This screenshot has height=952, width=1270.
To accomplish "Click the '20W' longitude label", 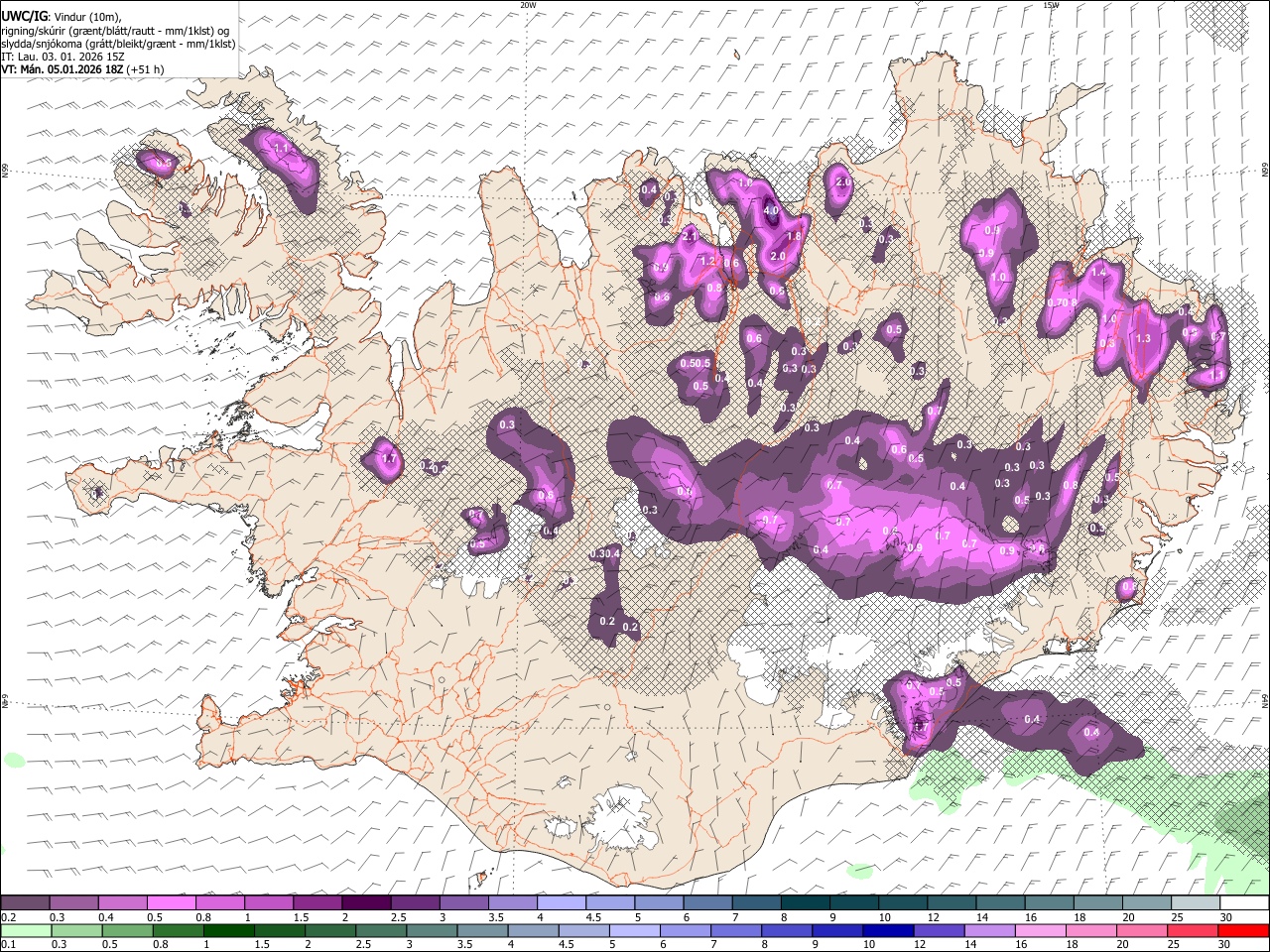I will (528, 5).
